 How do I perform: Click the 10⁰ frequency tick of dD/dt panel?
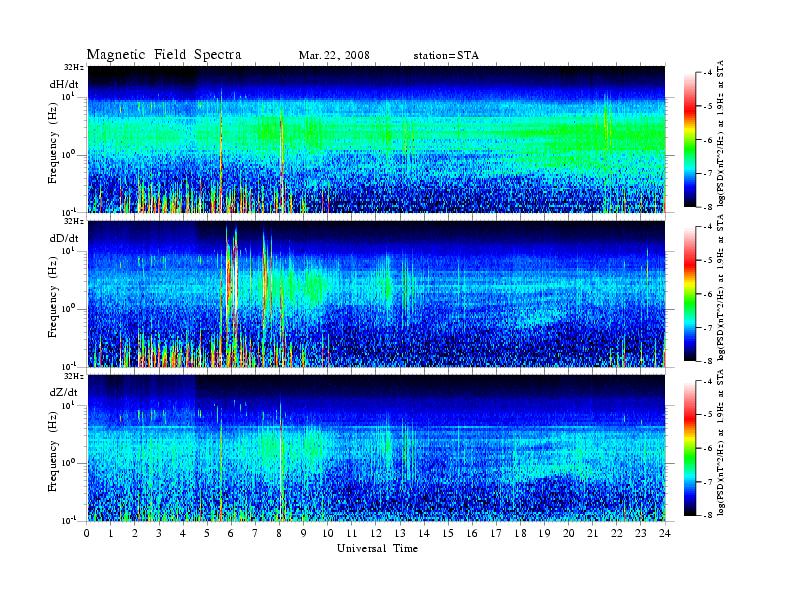(x=68, y=309)
